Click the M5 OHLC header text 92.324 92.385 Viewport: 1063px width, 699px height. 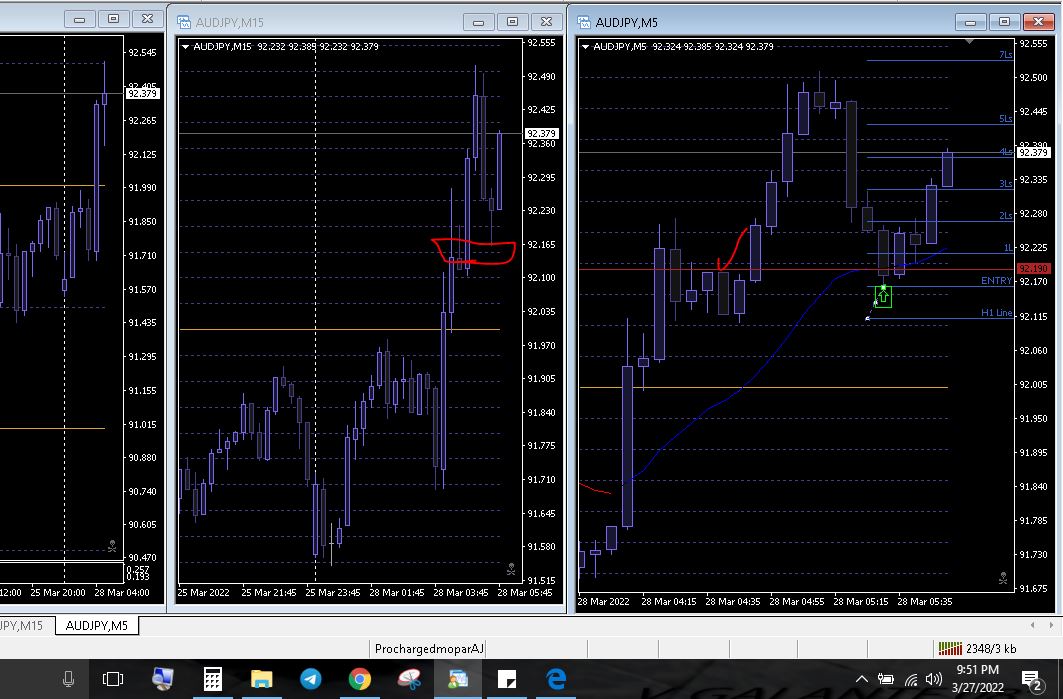tap(681, 47)
